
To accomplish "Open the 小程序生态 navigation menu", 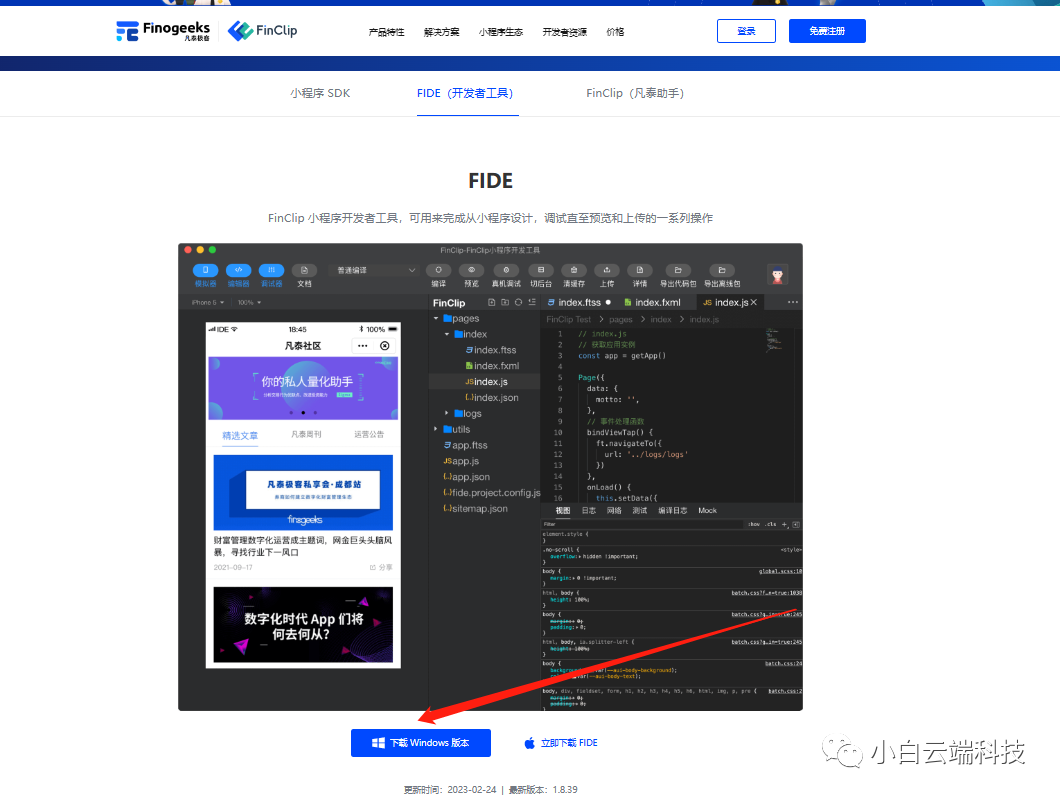I will (501, 32).
